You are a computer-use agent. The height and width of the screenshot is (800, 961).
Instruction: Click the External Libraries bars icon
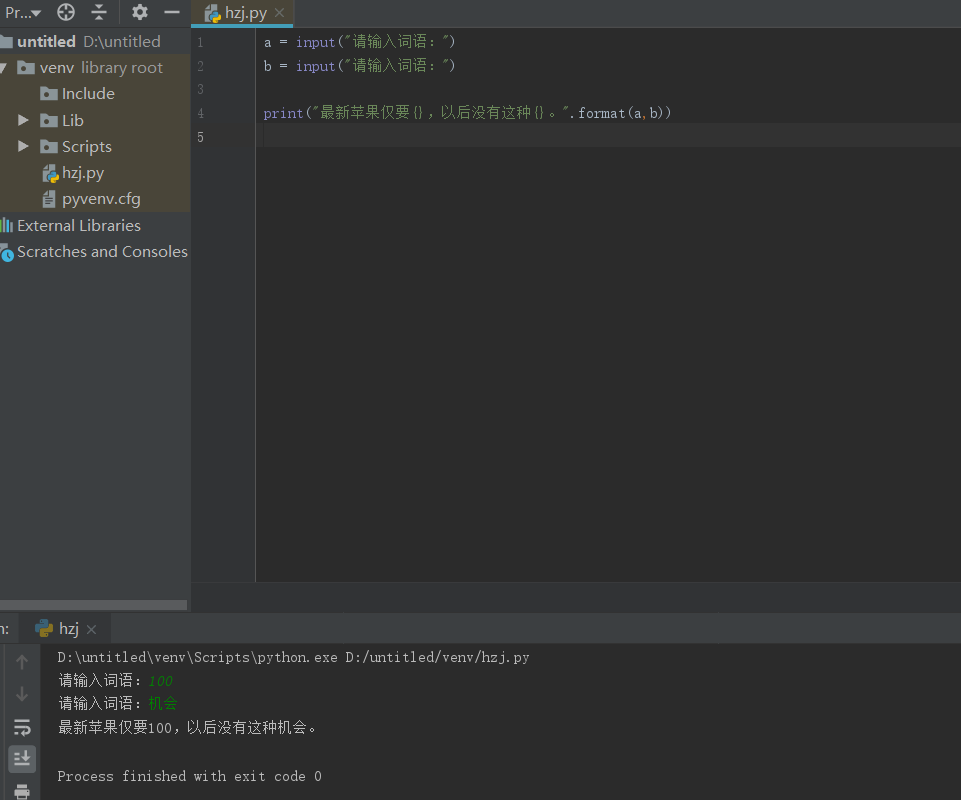7,225
